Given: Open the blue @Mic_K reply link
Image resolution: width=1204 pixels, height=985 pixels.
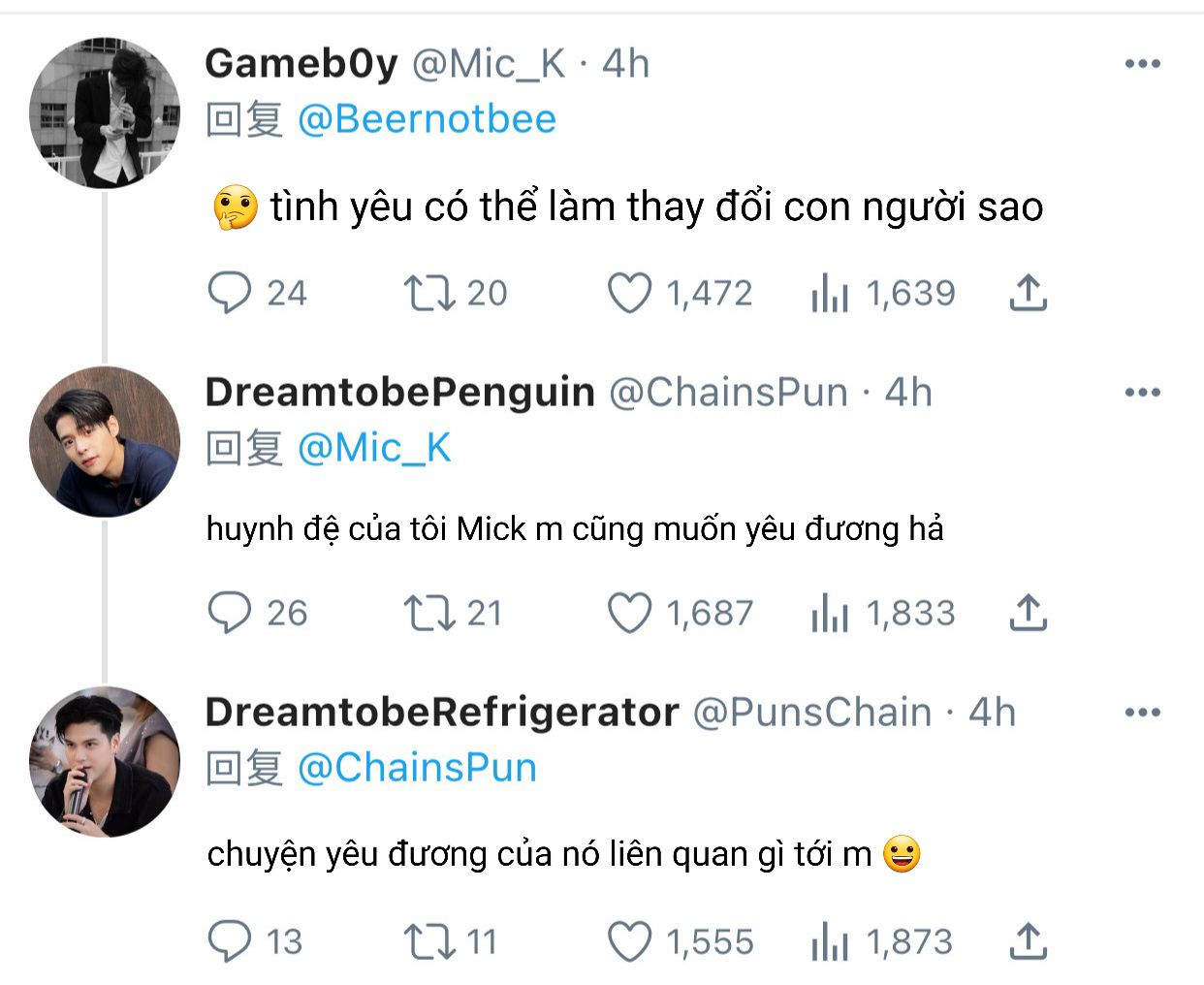Looking at the screenshot, I should point(374,448).
